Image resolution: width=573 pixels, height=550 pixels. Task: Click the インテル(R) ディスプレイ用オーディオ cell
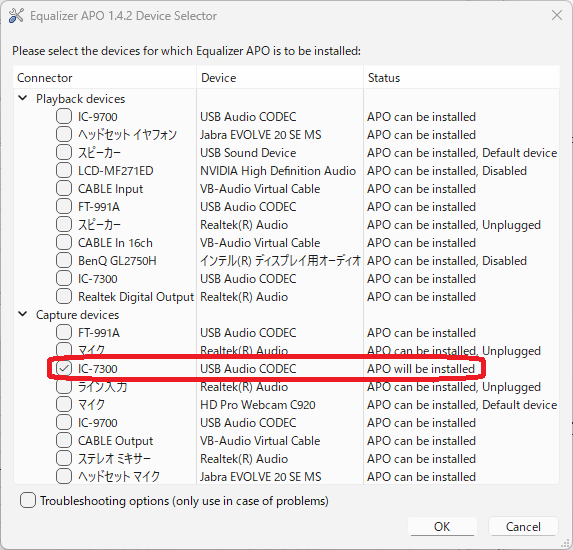[x=281, y=261]
